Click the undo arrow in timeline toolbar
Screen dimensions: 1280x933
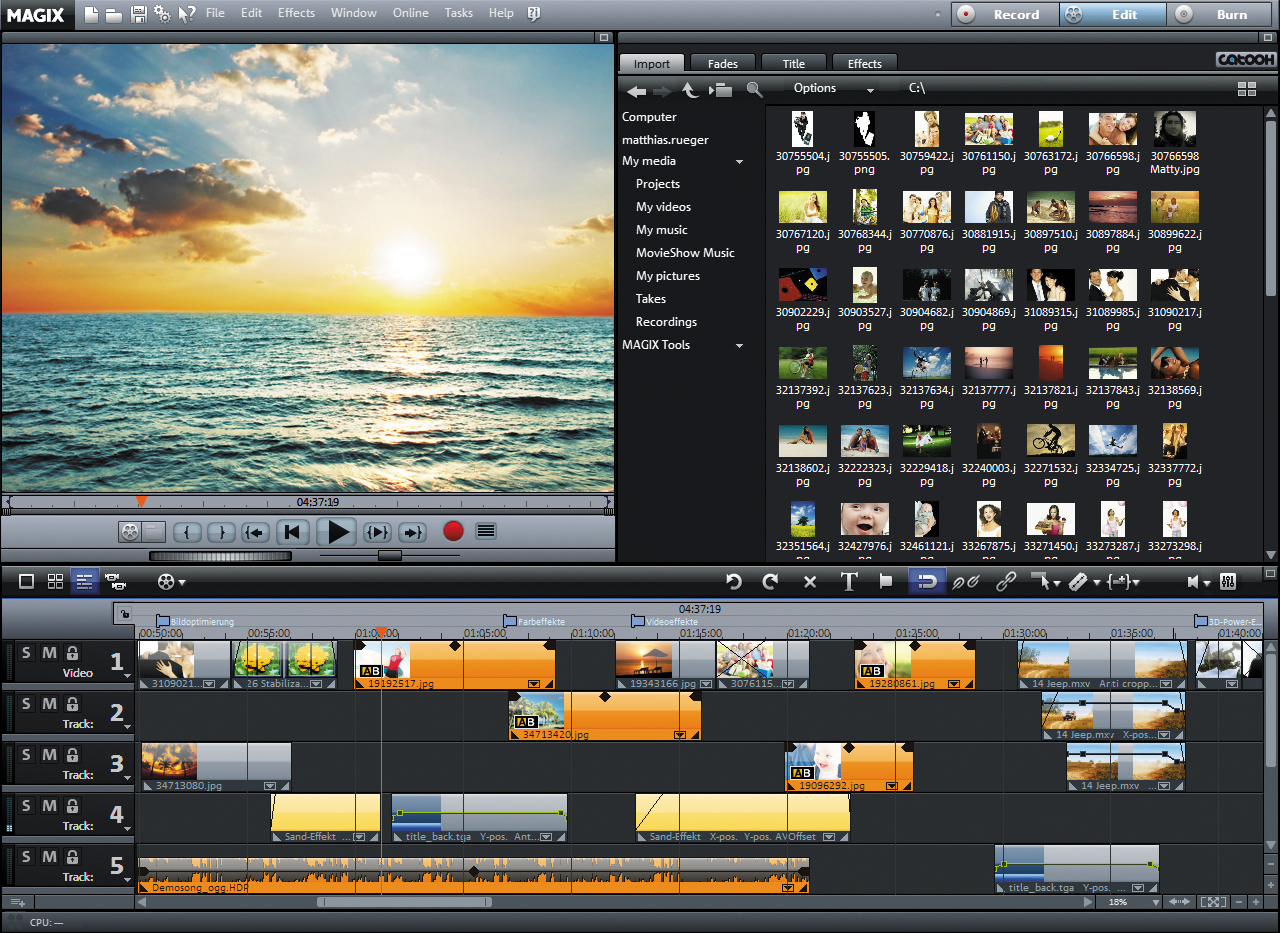(x=734, y=582)
